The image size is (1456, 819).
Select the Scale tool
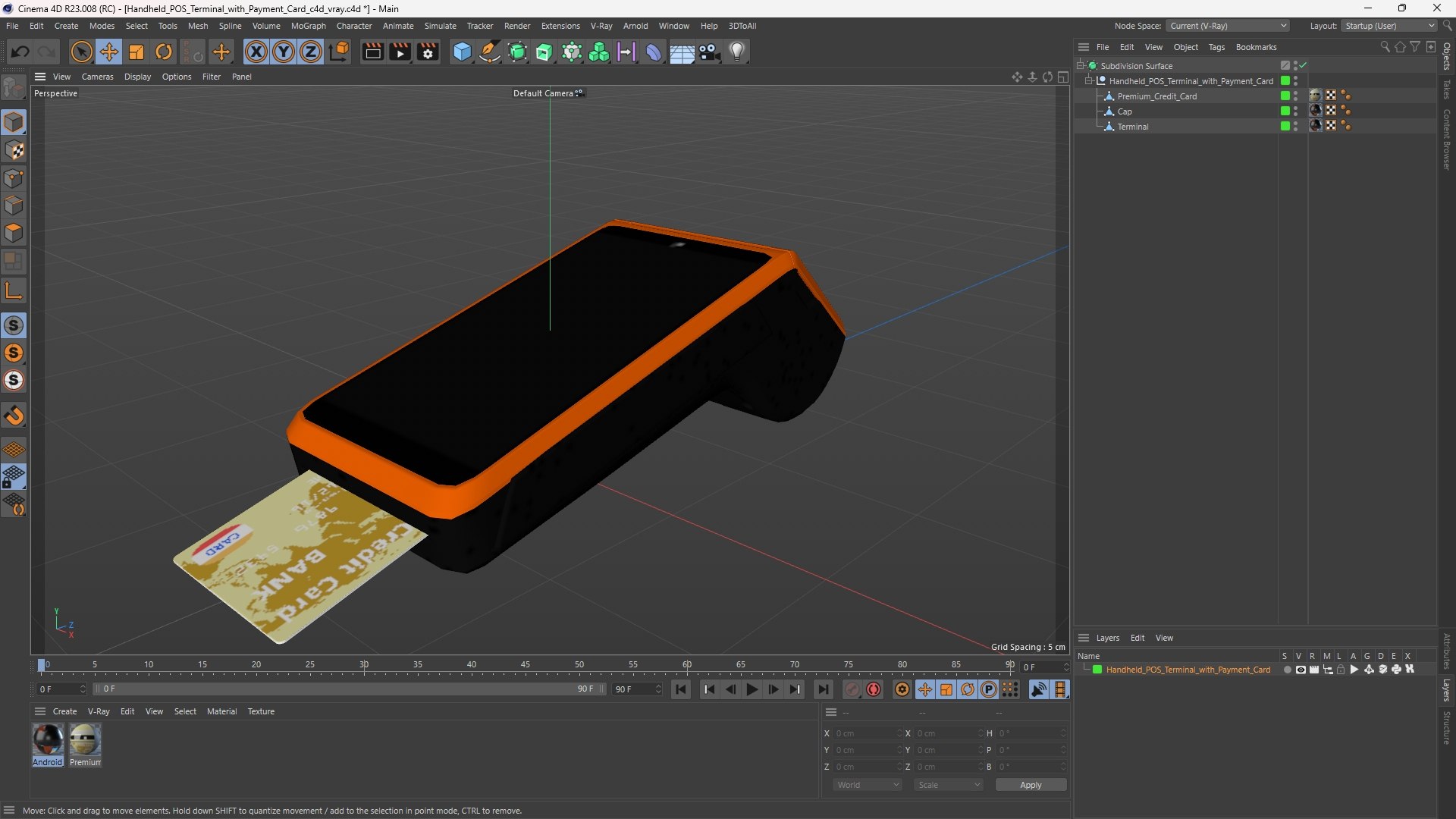[x=136, y=52]
